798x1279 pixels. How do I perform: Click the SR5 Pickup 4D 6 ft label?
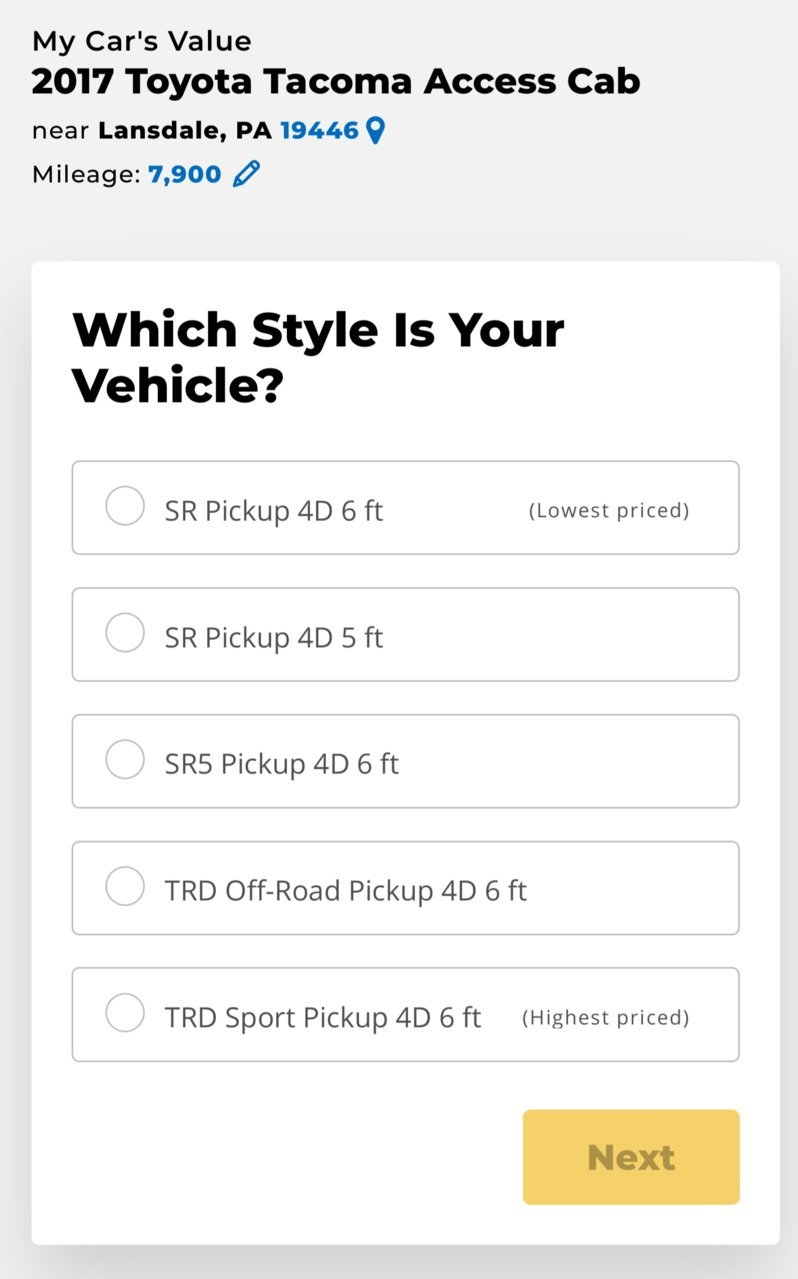coord(282,765)
